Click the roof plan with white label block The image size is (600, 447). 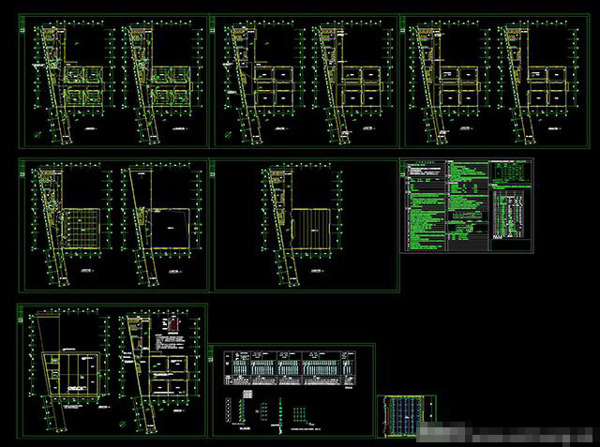[69, 371]
